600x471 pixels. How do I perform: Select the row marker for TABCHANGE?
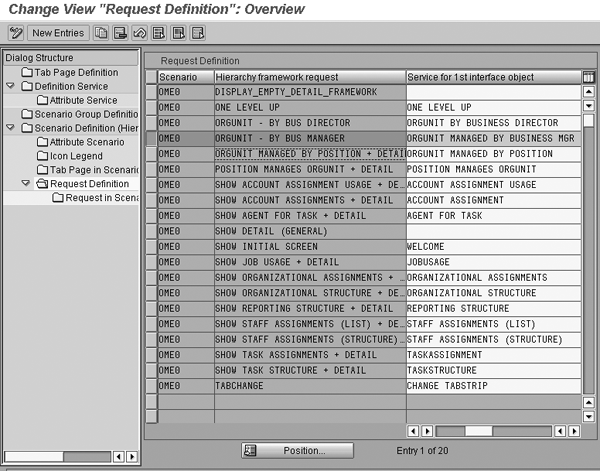(151, 385)
